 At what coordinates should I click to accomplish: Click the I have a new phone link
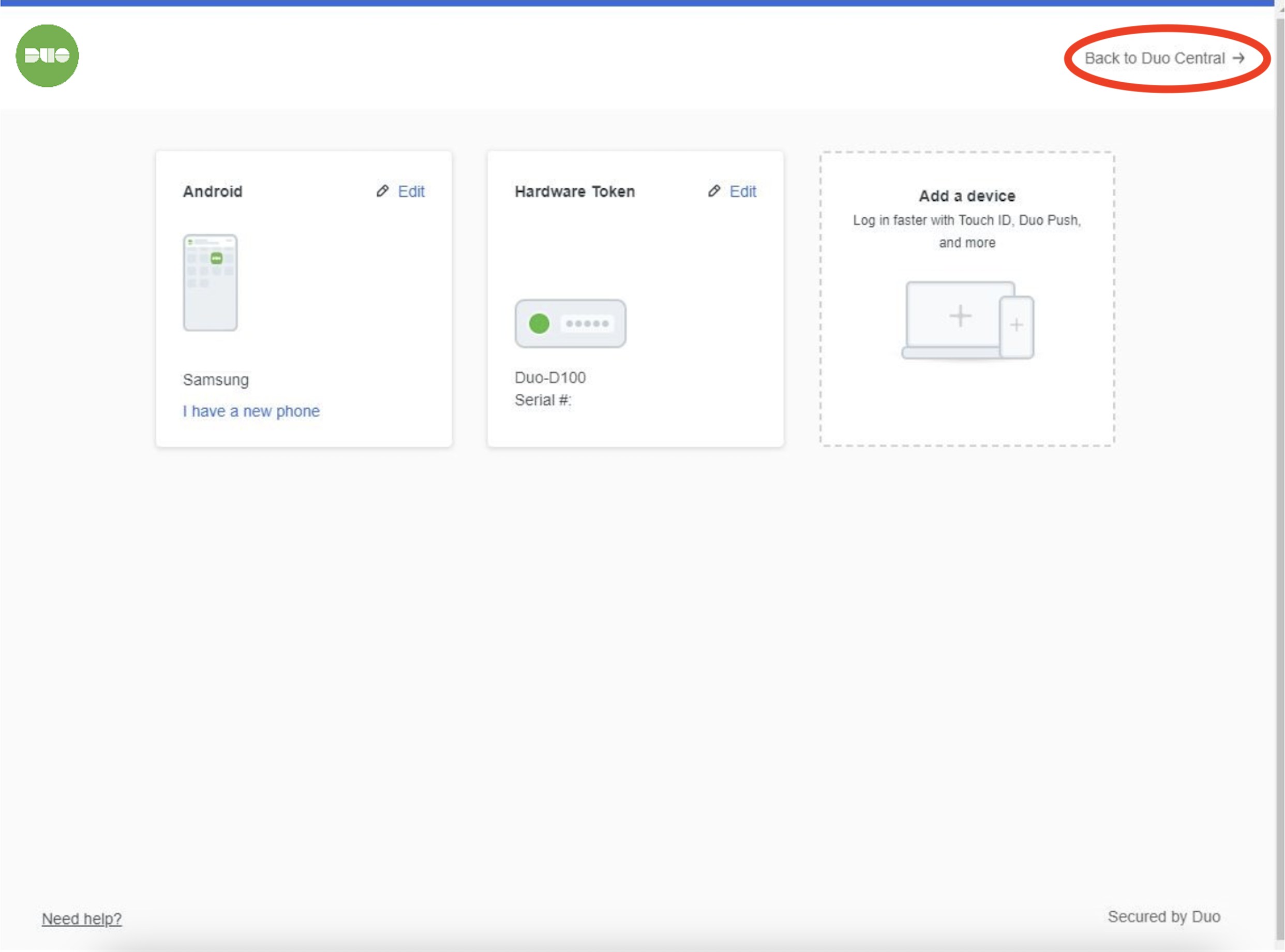[251, 411]
